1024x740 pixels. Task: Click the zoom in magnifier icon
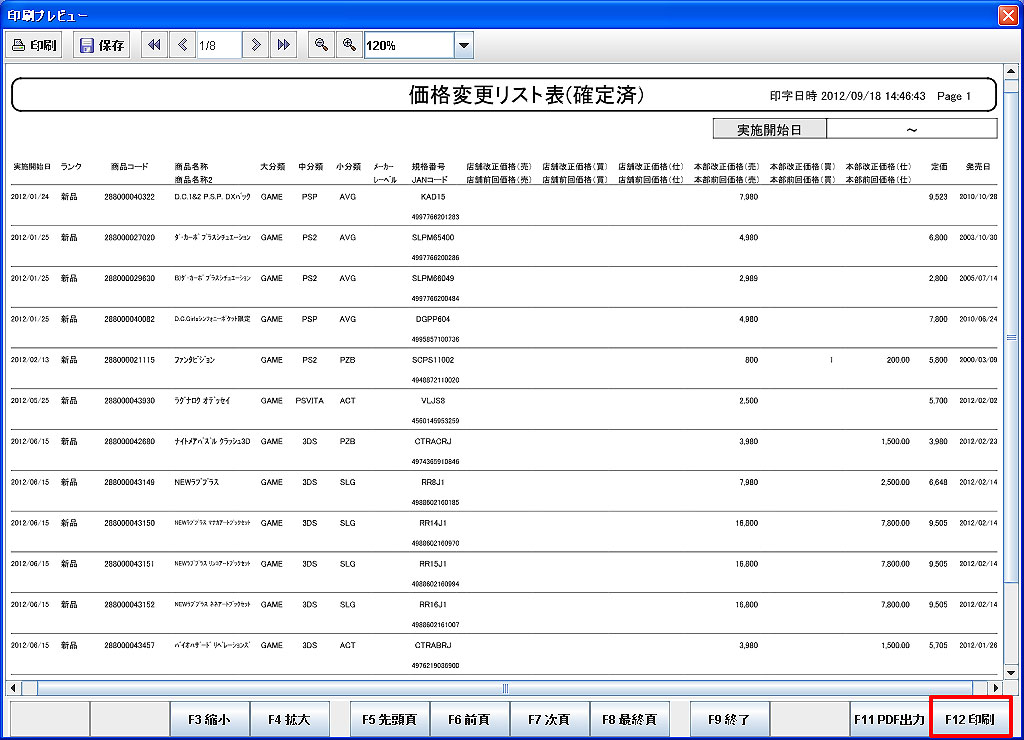pos(349,45)
